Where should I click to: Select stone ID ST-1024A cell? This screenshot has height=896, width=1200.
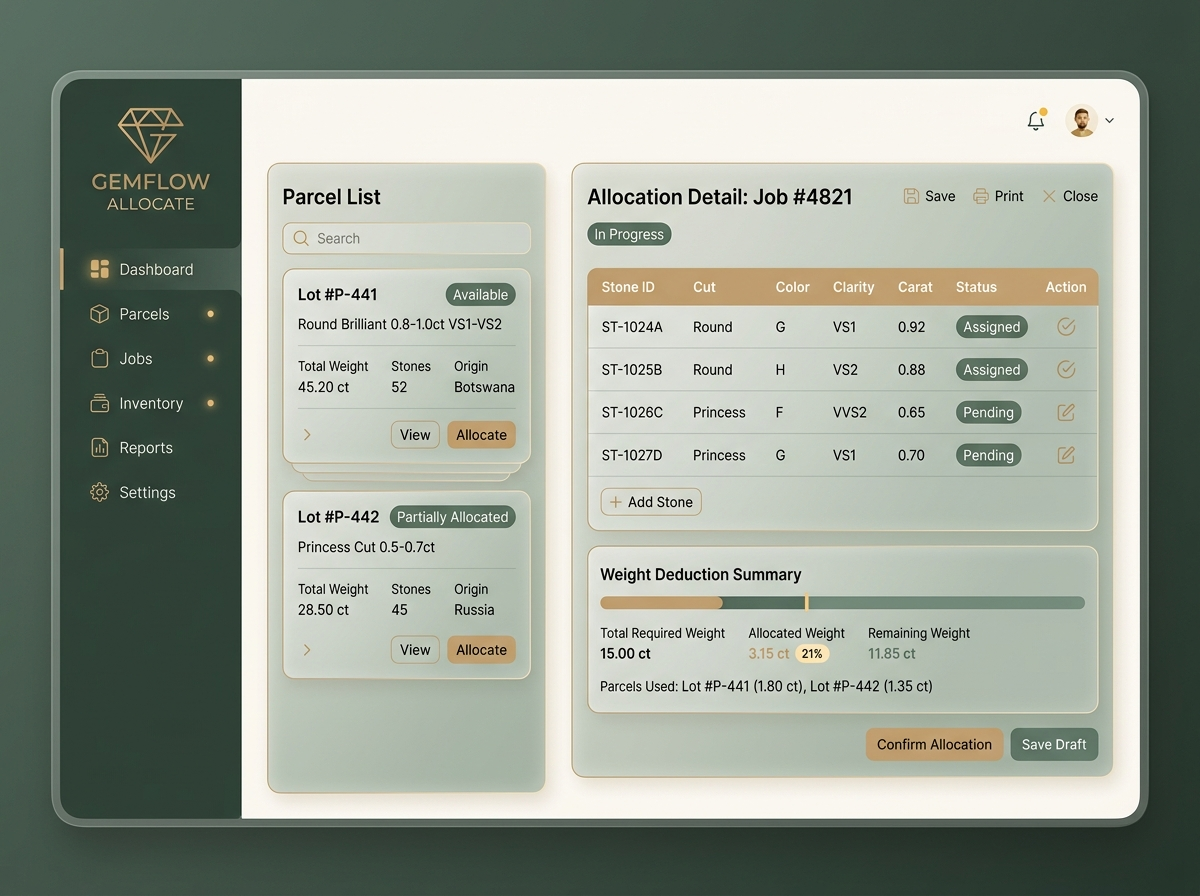coord(632,327)
